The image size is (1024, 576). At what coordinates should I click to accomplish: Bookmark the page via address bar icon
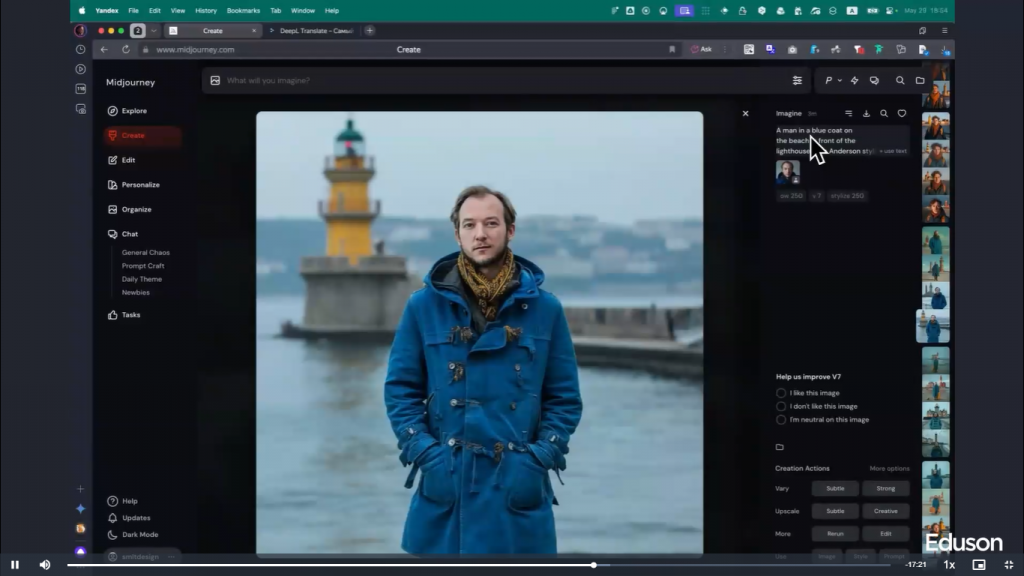(x=671, y=50)
